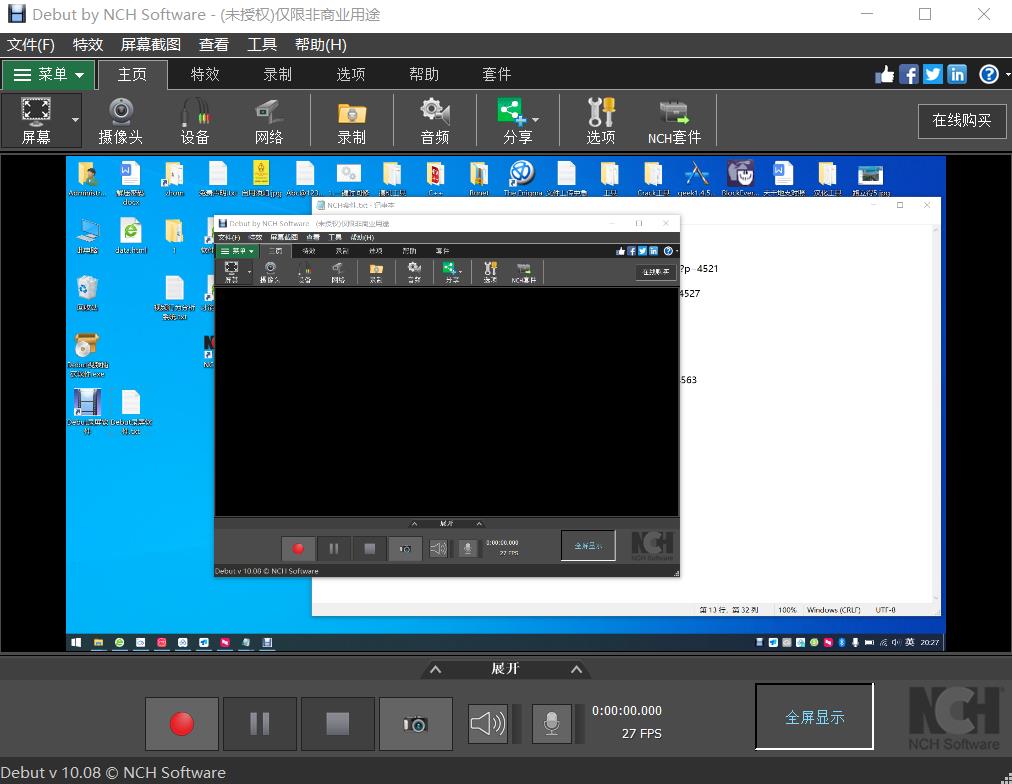Click the pause recording button
1012x784 pixels.
pos(259,723)
